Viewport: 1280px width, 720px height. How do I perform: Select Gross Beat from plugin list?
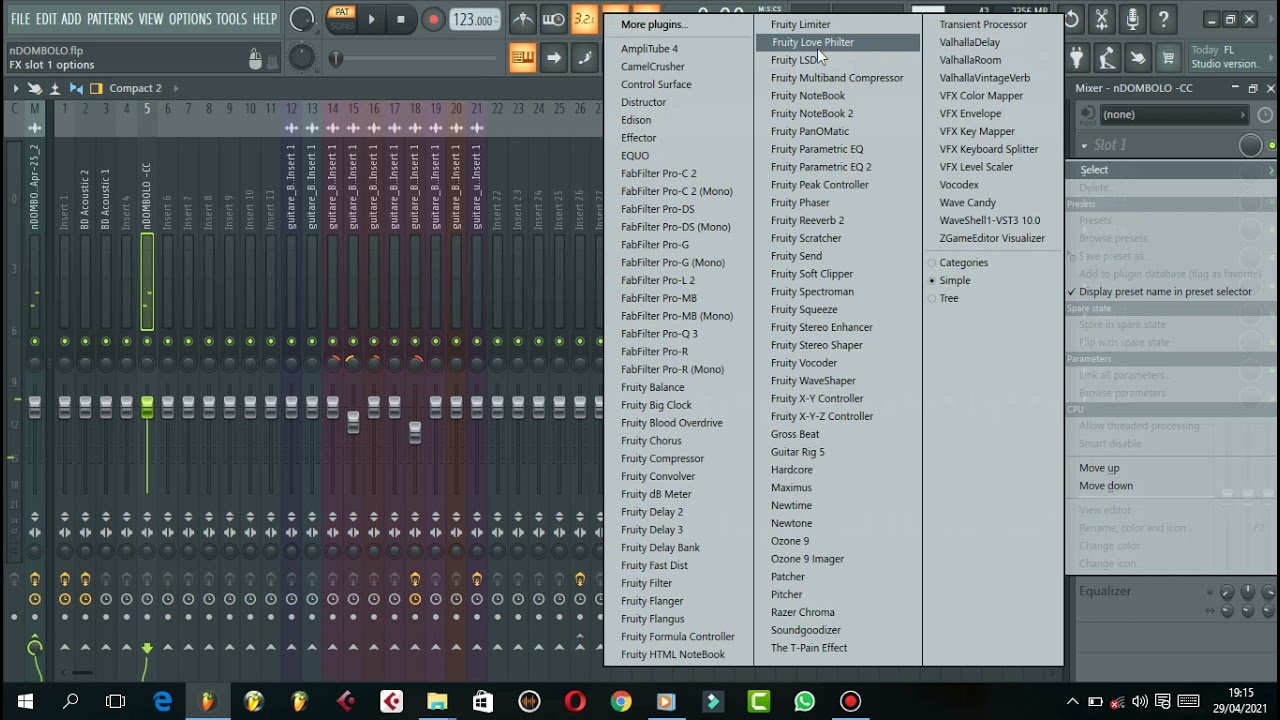point(795,434)
